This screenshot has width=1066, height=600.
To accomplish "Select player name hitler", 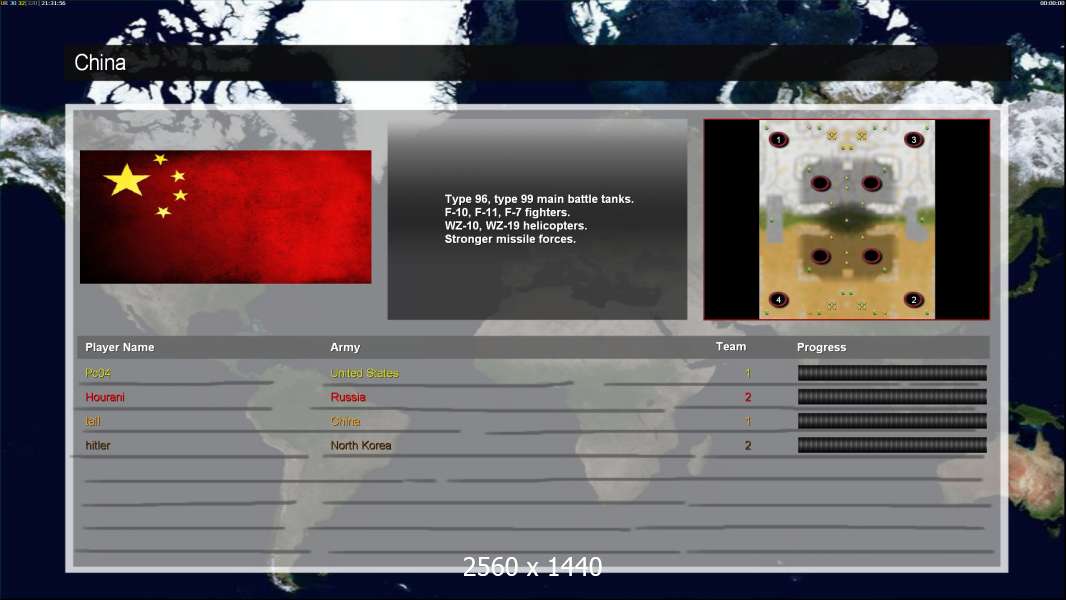I will click(98, 445).
